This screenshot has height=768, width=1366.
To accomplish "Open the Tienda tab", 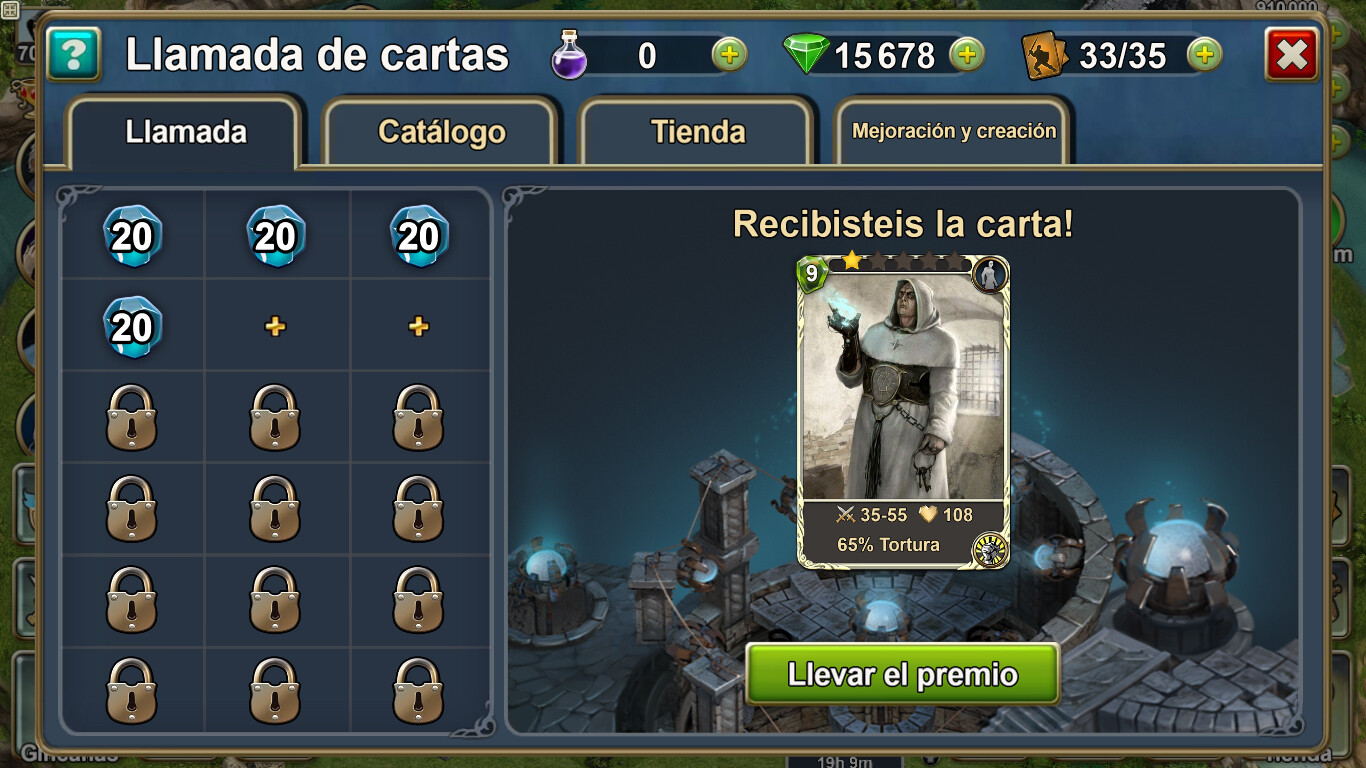I will pos(698,131).
